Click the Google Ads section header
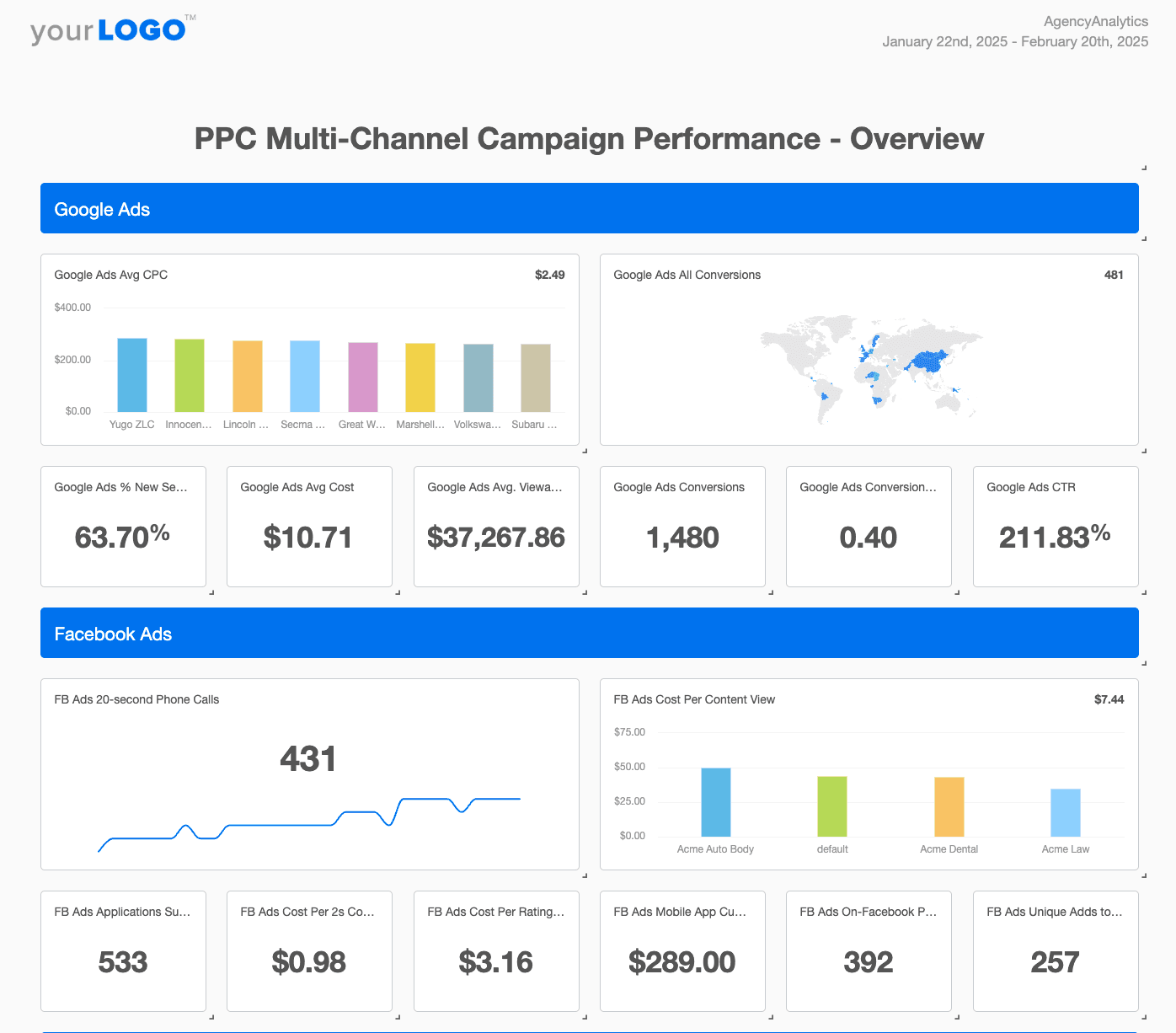 102,209
